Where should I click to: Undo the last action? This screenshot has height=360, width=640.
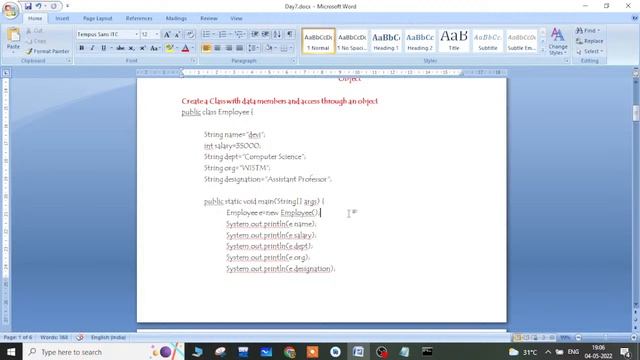[x=38, y=6]
